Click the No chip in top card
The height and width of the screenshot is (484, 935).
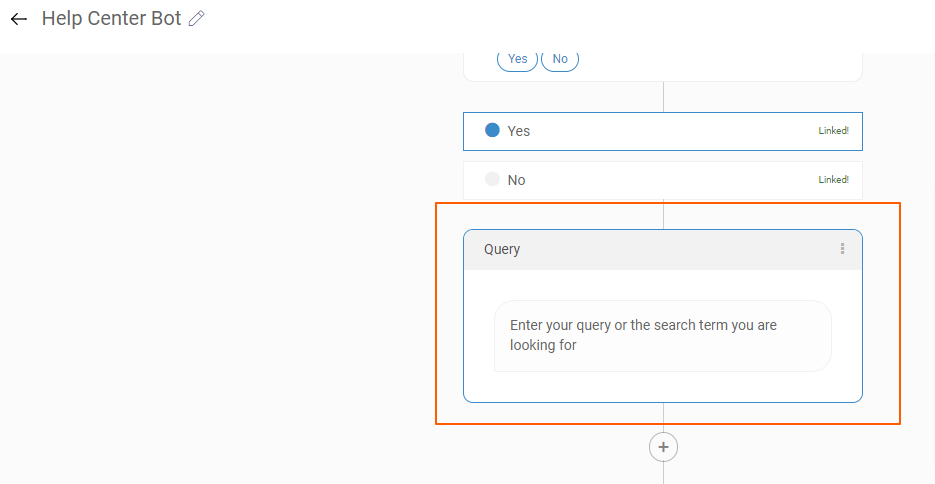[560, 59]
